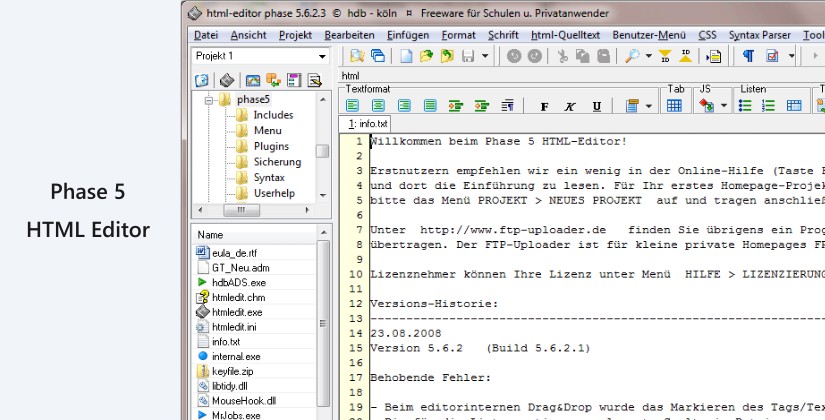
Task: Click the pilcrow paragraph marks icon
Action: tap(747, 57)
